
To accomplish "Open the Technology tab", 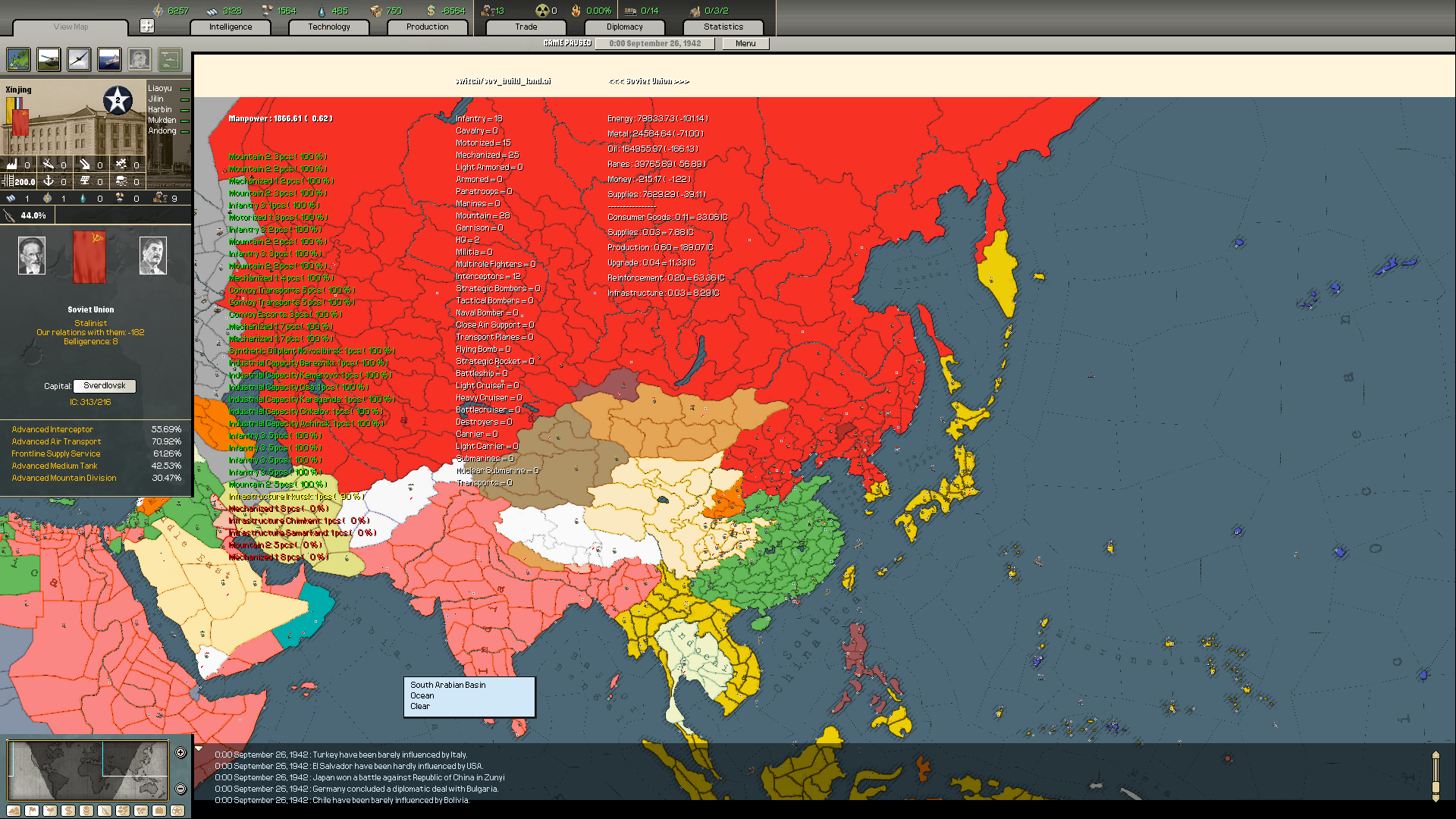I will 329,27.
